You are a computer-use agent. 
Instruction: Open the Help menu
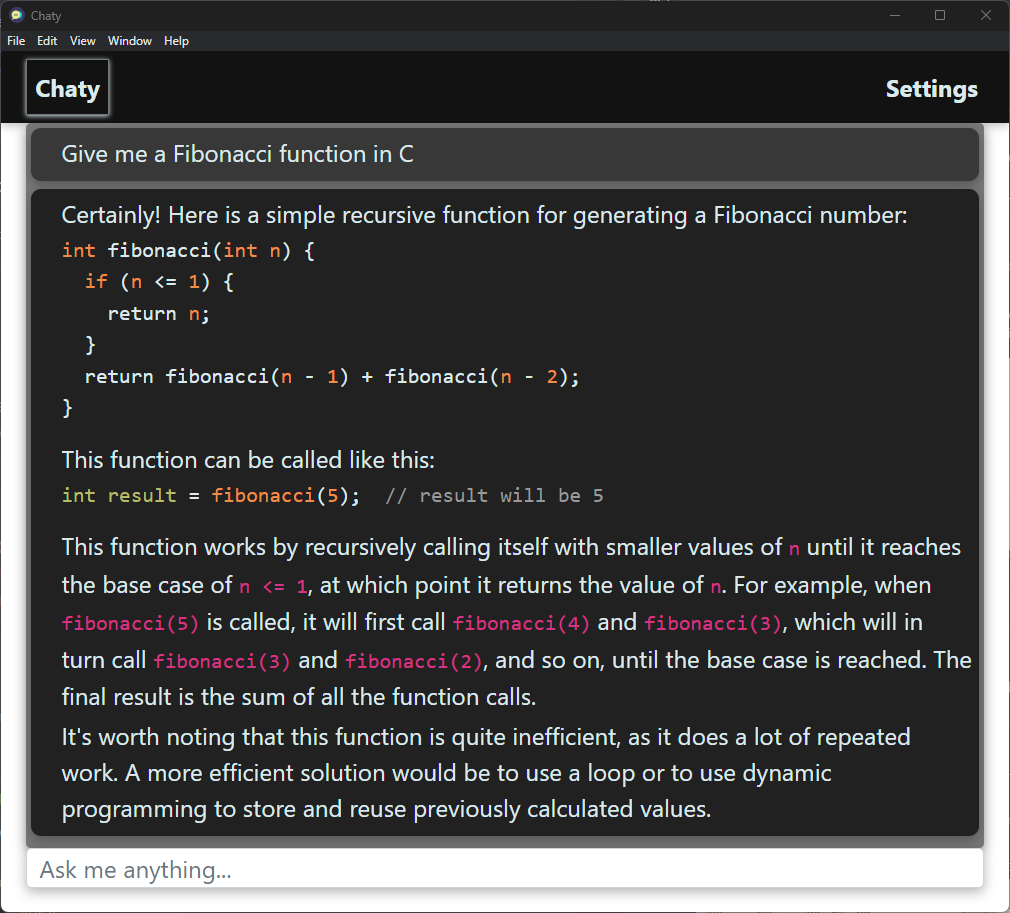tap(176, 41)
